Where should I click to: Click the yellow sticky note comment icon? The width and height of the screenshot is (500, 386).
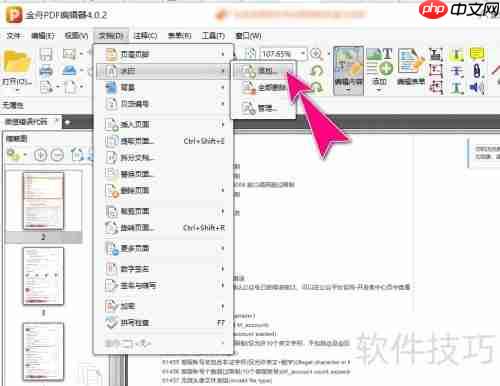coord(477,53)
